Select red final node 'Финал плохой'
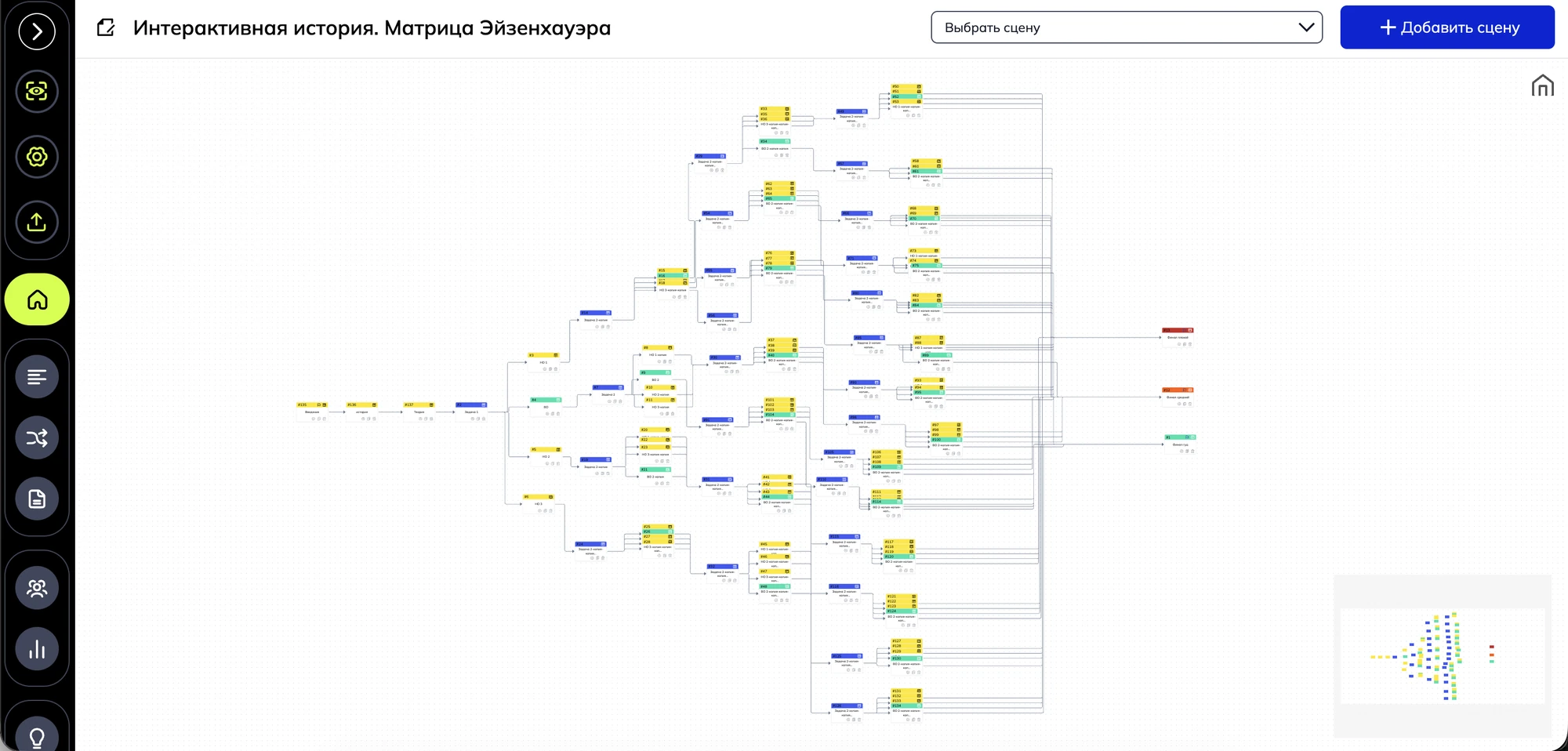This screenshot has width=1568, height=751. pyautogui.click(x=1178, y=336)
